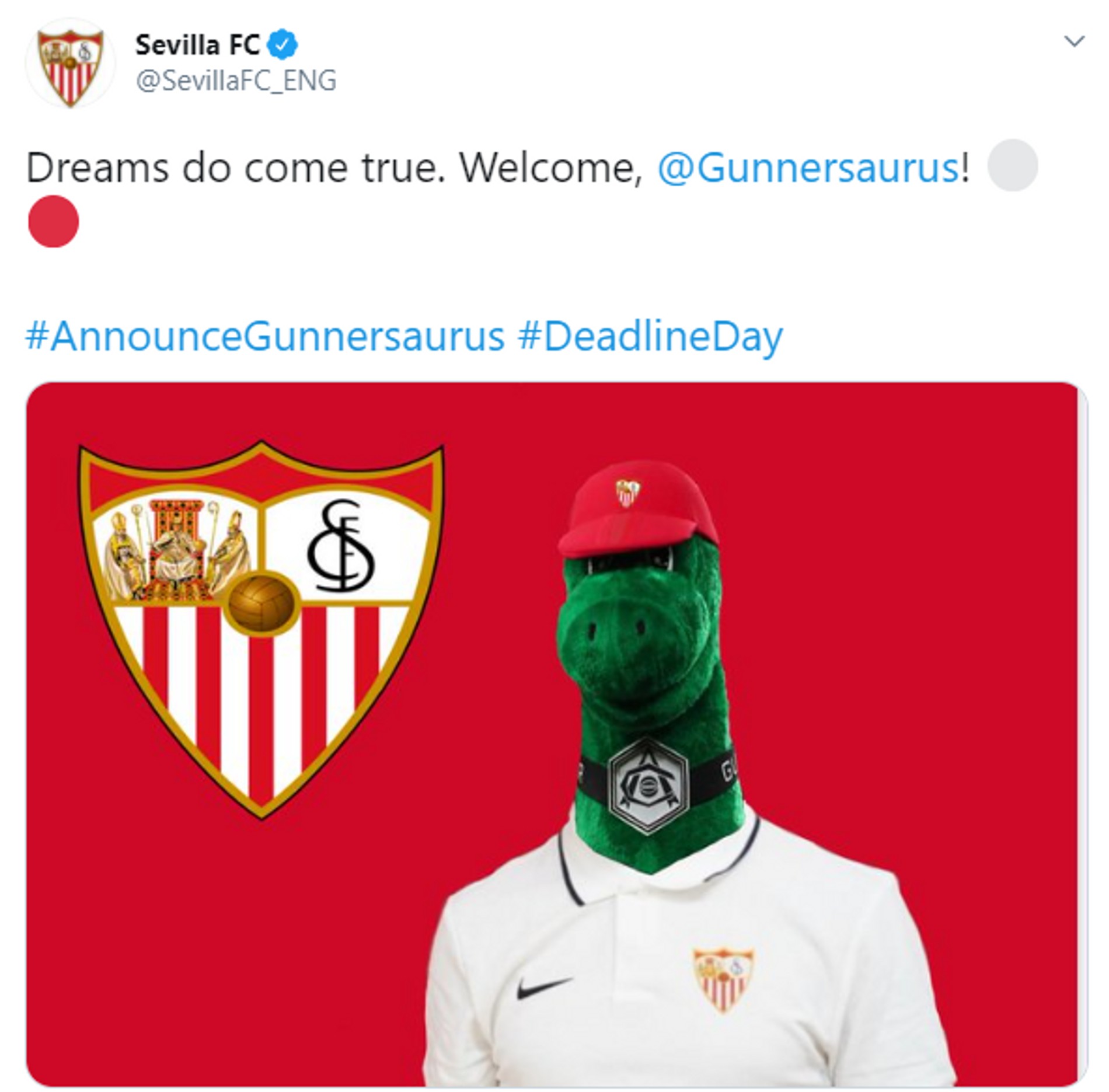Click the Sevilla FC profile avatar

(x=71, y=64)
